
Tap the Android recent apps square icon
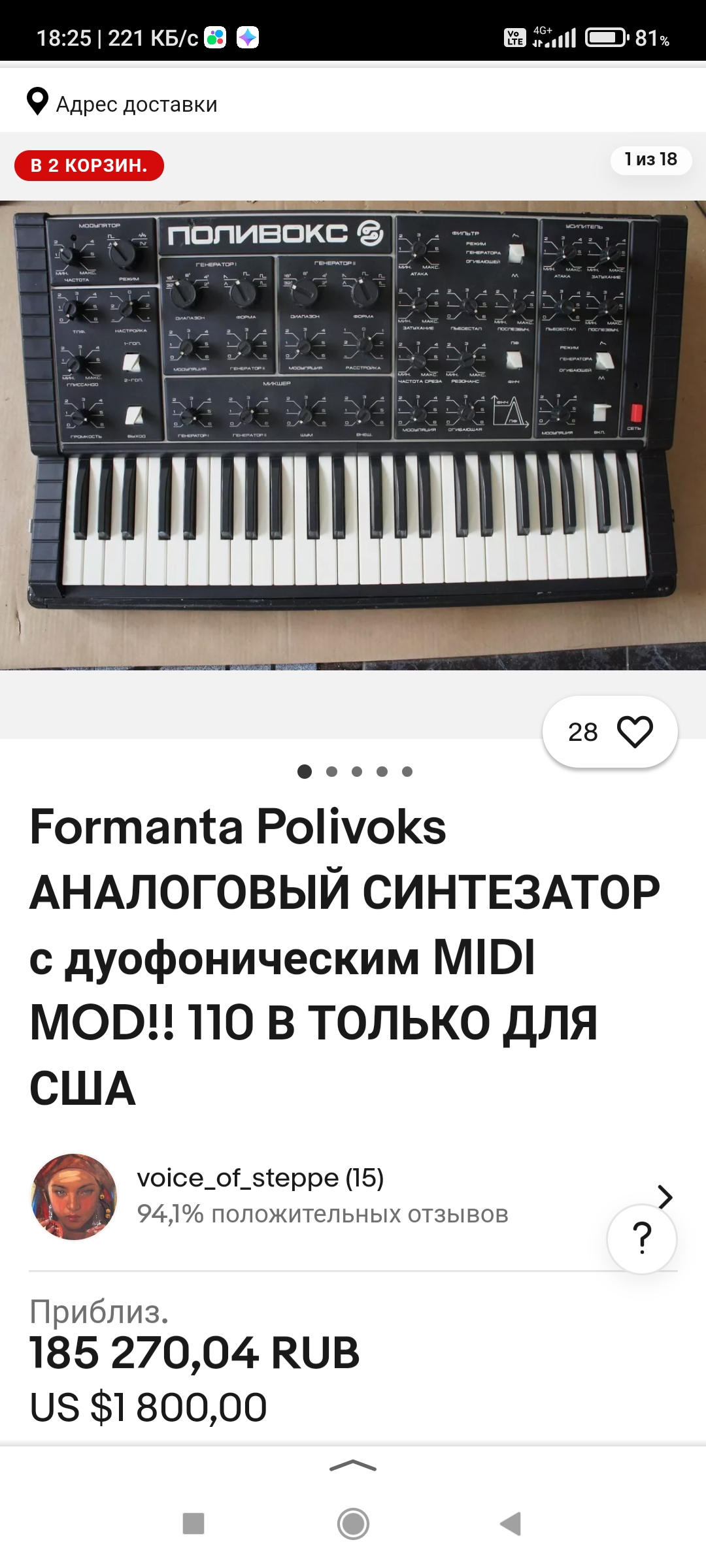(x=193, y=1524)
